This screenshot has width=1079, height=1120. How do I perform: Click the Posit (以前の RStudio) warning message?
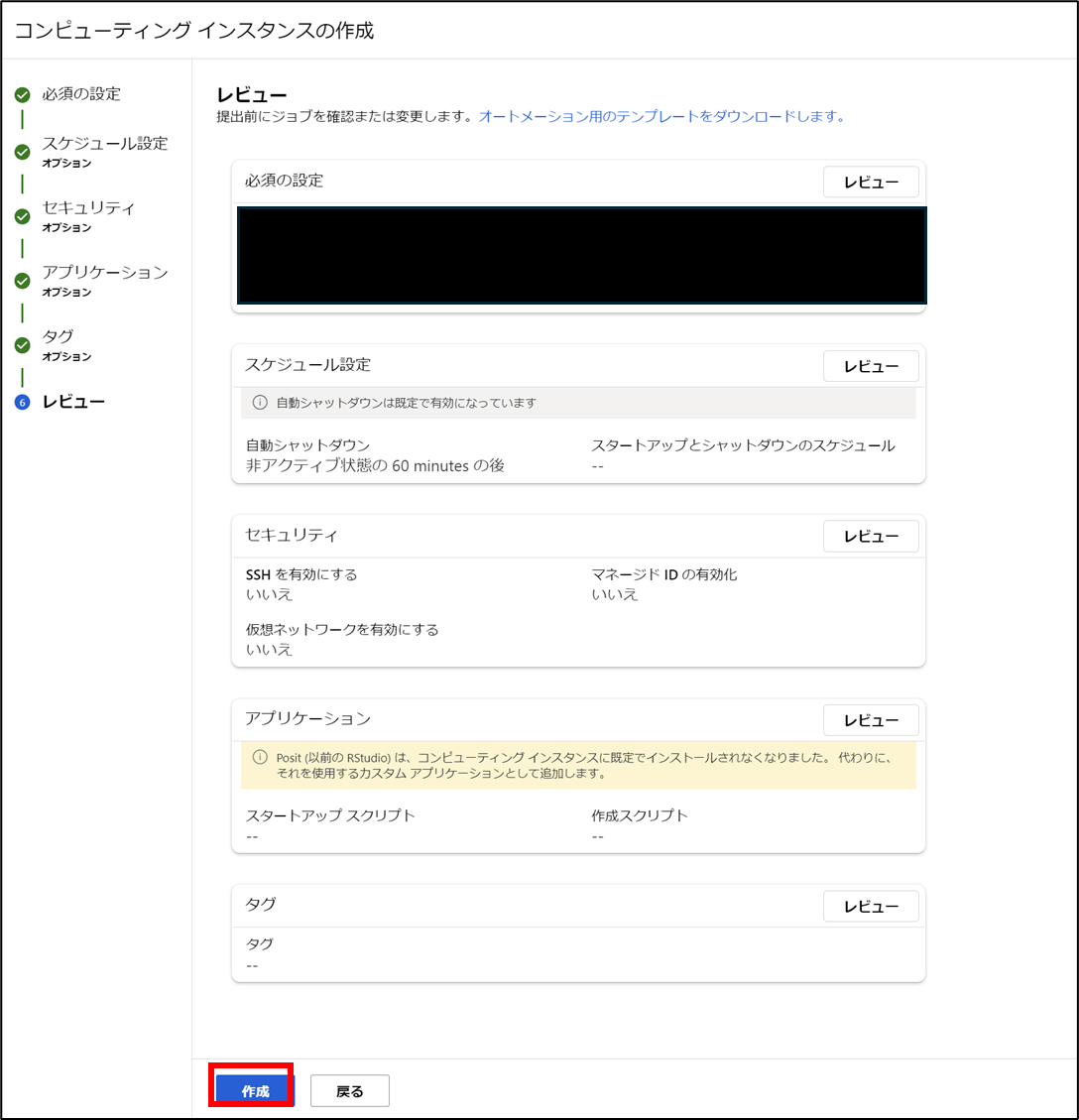click(x=584, y=765)
